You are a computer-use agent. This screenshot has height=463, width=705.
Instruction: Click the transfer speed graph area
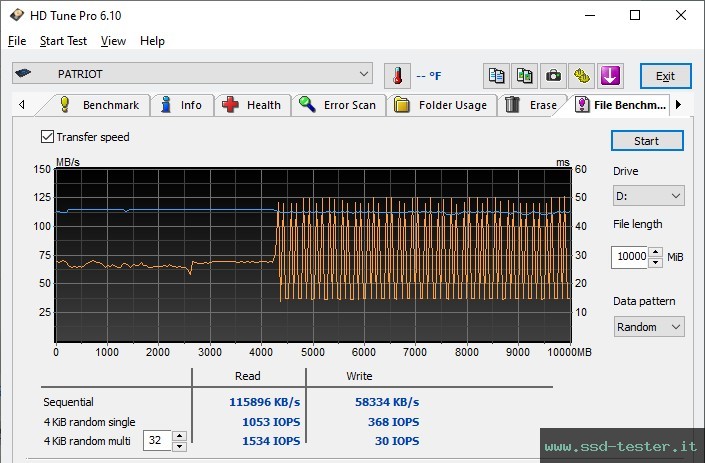[x=313, y=255]
